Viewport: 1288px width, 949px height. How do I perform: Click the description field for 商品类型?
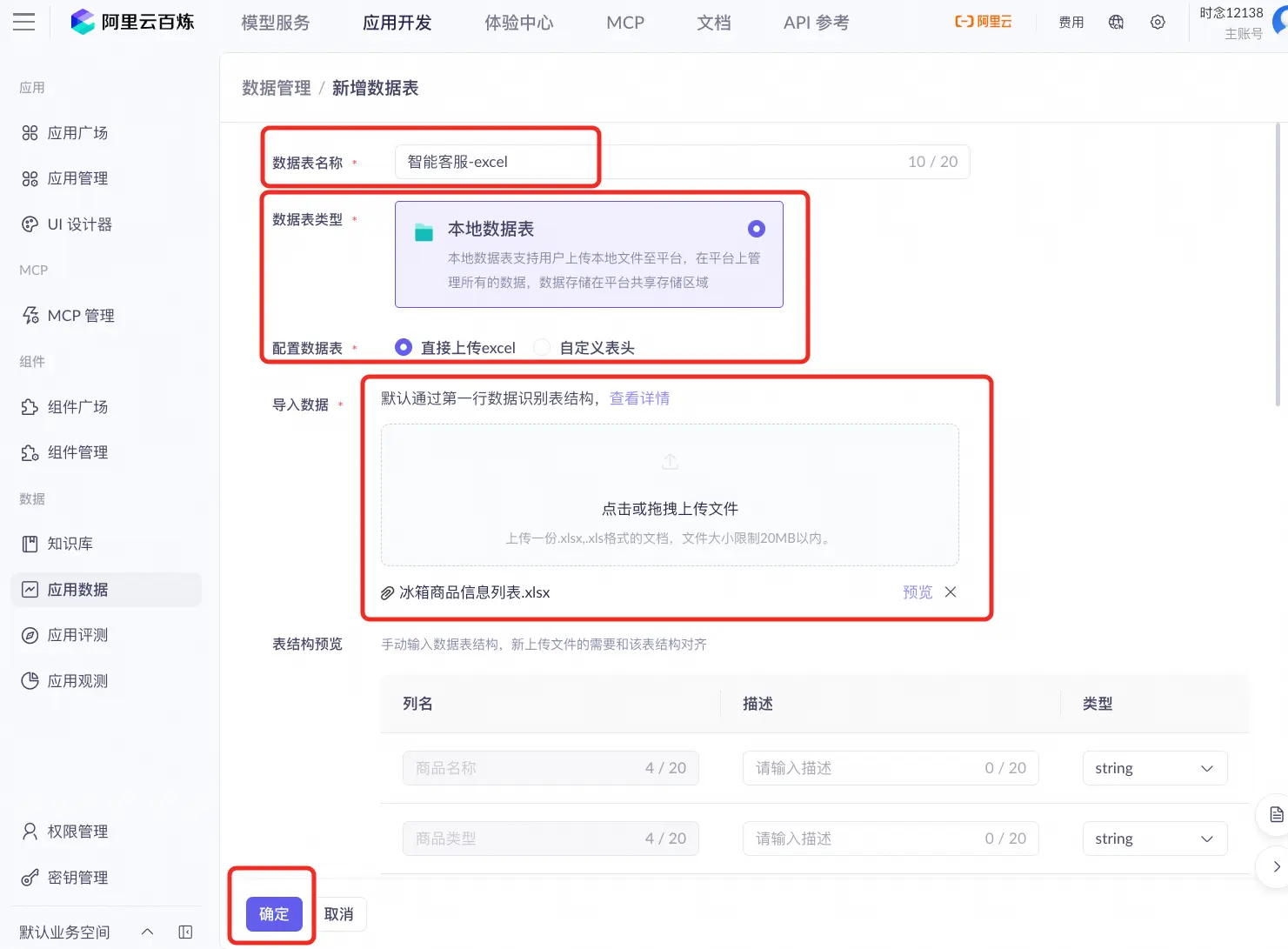(891, 839)
